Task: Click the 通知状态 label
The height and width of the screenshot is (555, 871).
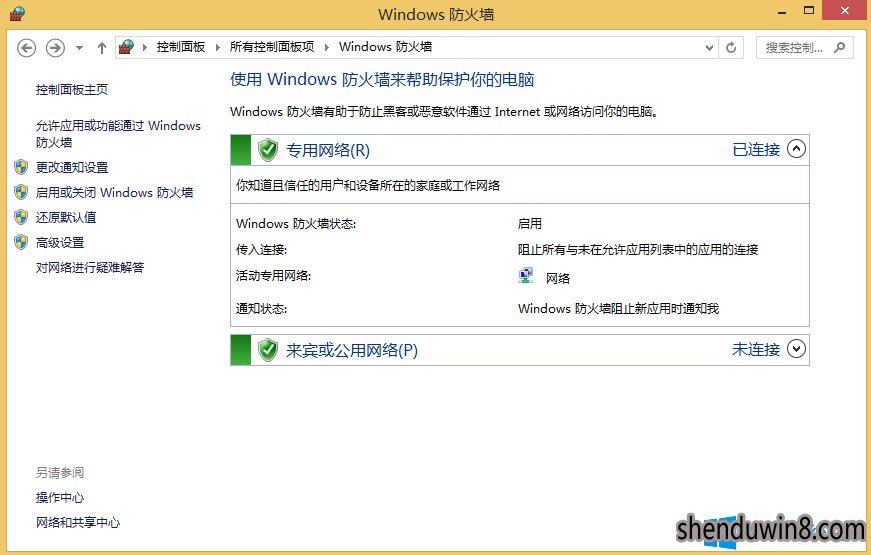Action: pos(261,308)
